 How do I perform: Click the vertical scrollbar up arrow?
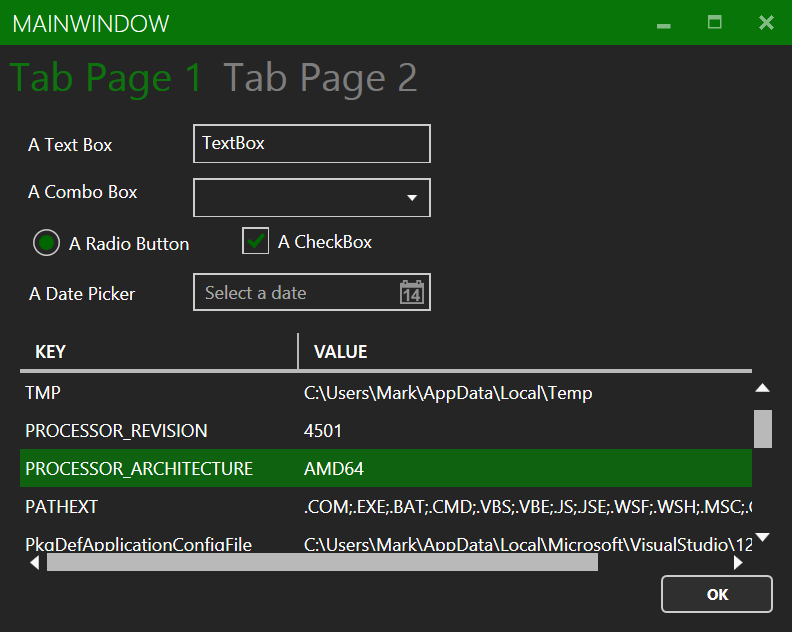tap(762, 388)
